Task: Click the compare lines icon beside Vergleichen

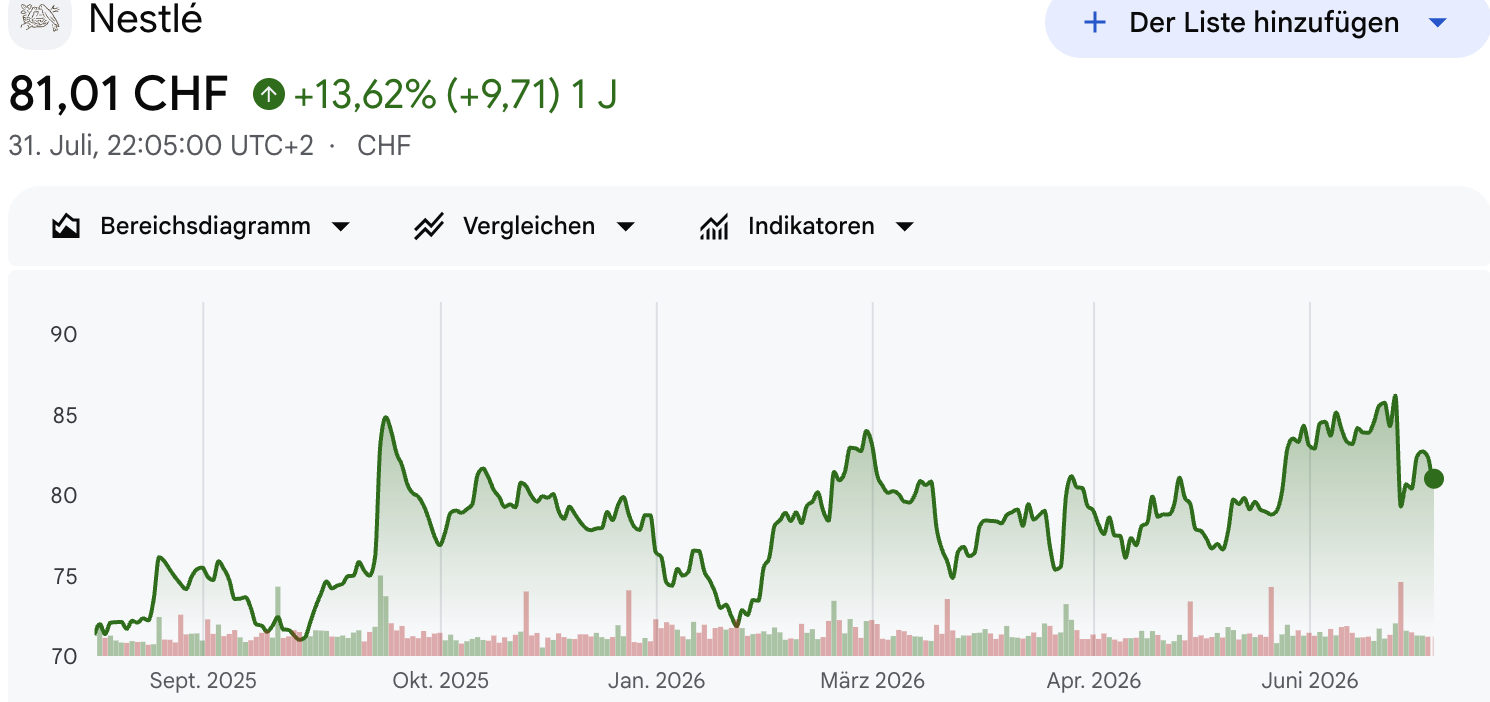Action: (x=428, y=226)
